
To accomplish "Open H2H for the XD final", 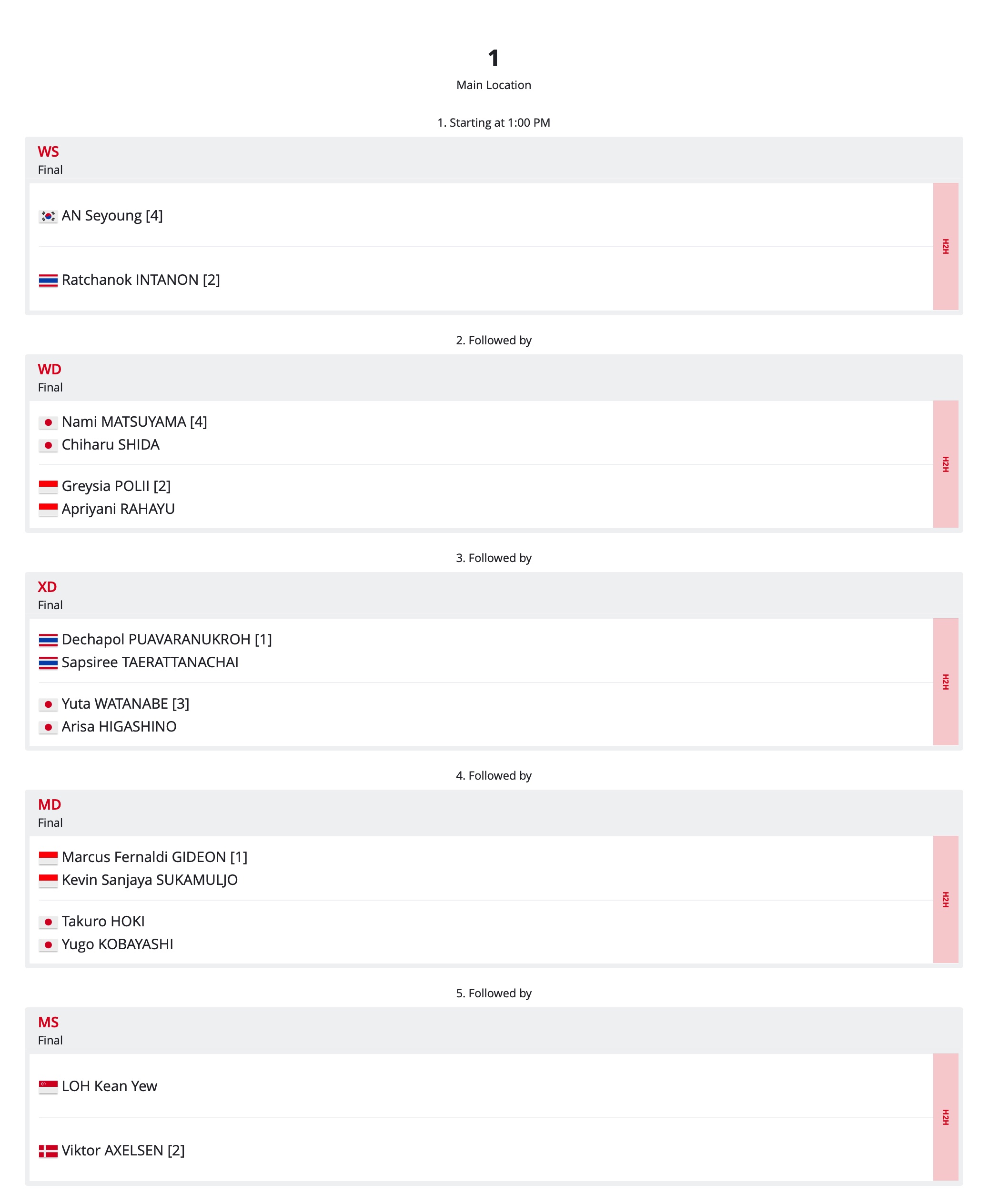I will click(945, 681).
